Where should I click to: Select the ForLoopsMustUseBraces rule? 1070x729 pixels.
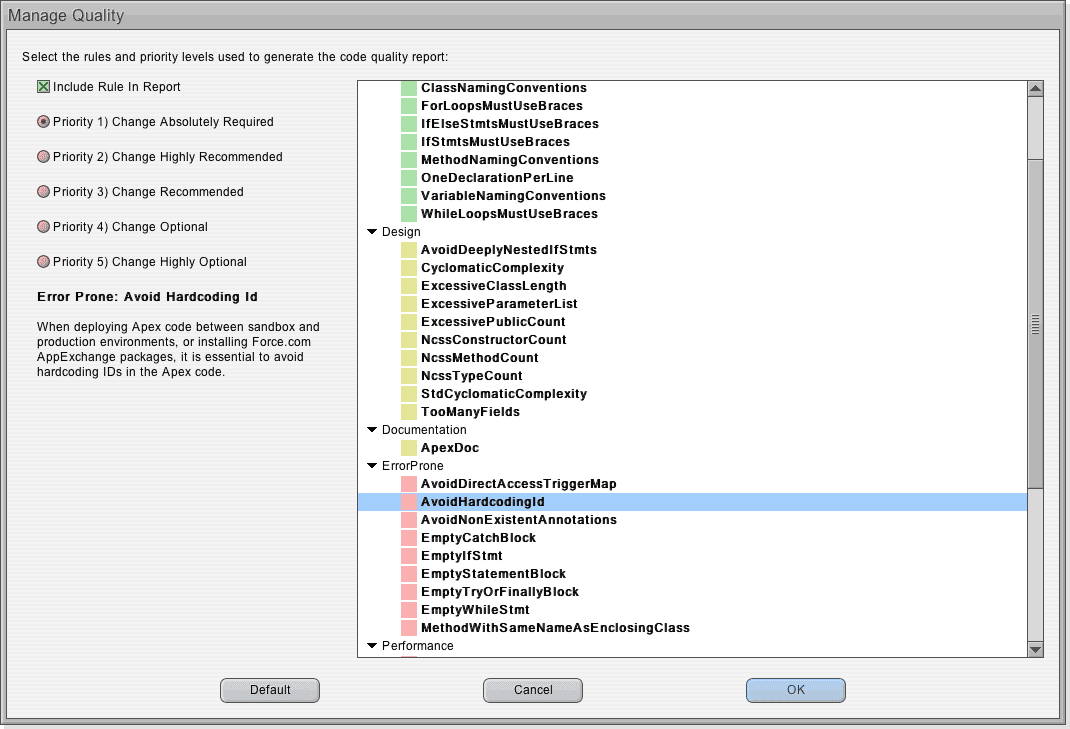[x=502, y=106]
